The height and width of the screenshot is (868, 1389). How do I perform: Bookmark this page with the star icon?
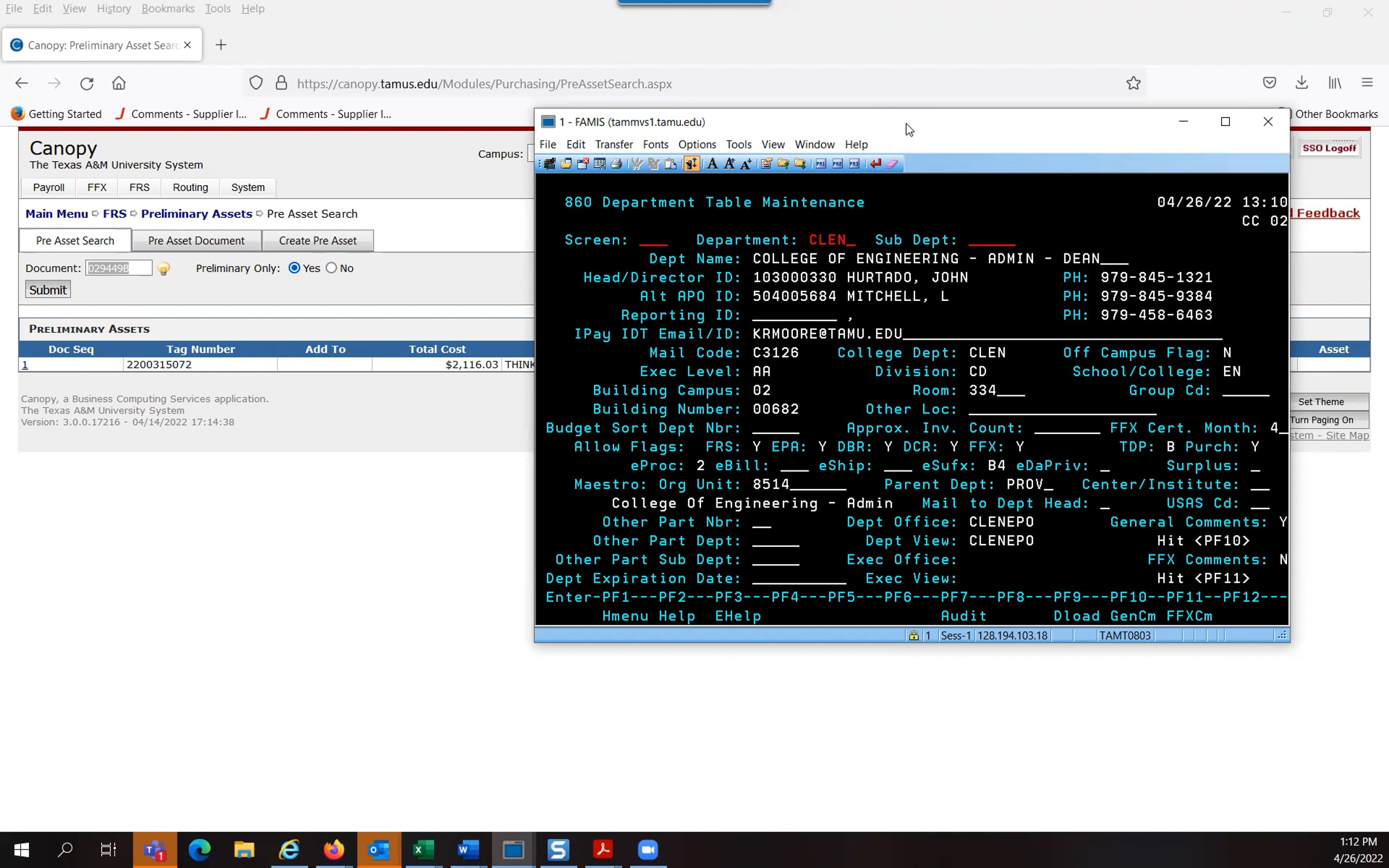(x=1133, y=83)
